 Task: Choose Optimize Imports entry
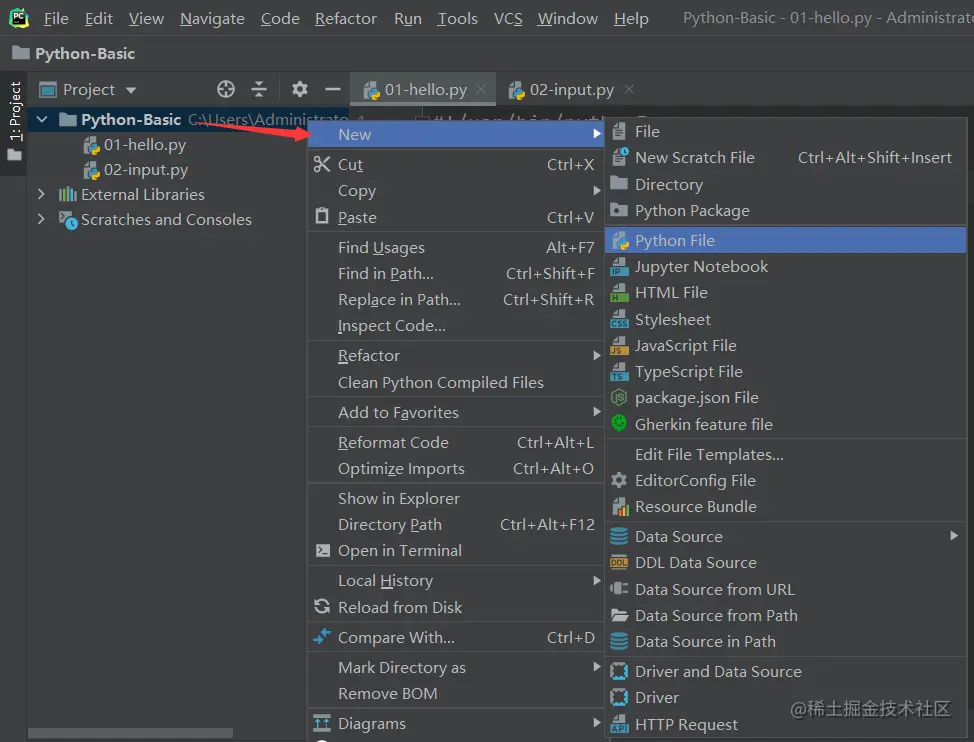tap(455, 468)
